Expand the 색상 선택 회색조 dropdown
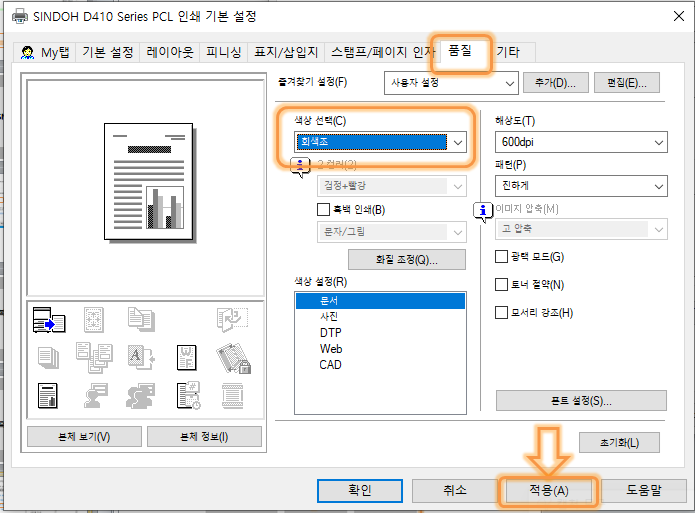 [x=380, y=142]
